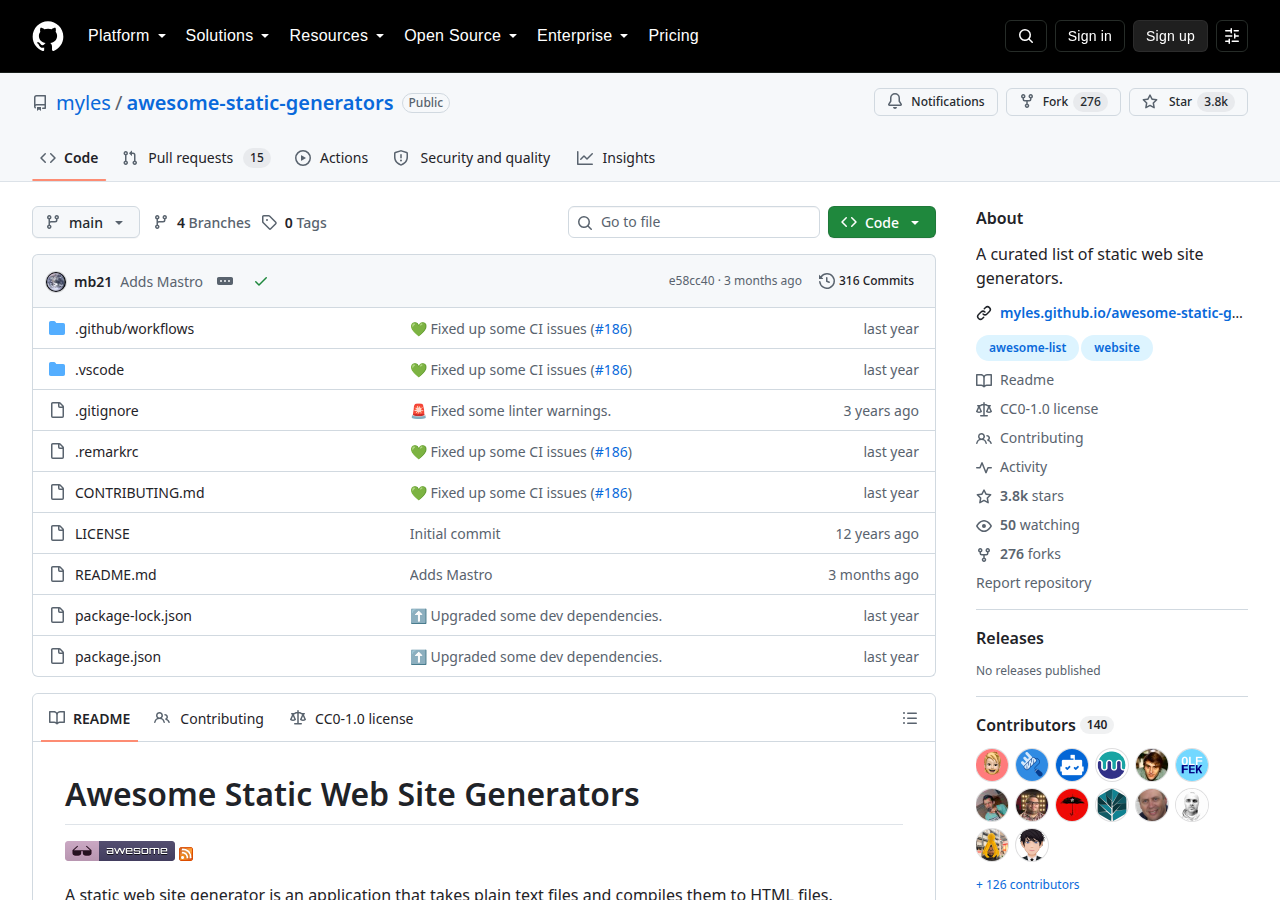
Task: Click the RSS feed badge icon
Action: [186, 854]
